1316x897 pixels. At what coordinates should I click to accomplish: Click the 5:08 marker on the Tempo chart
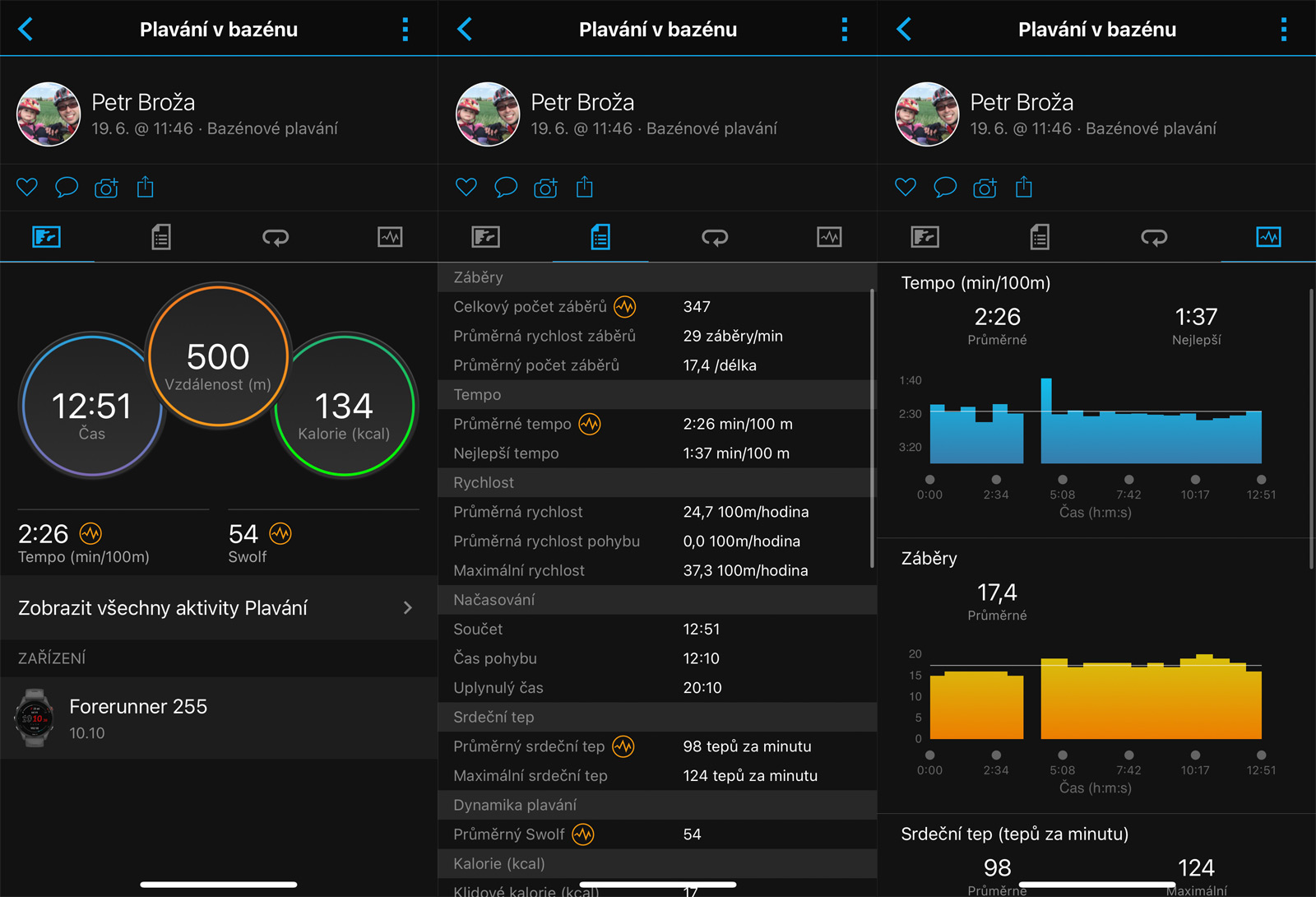coord(1063,480)
